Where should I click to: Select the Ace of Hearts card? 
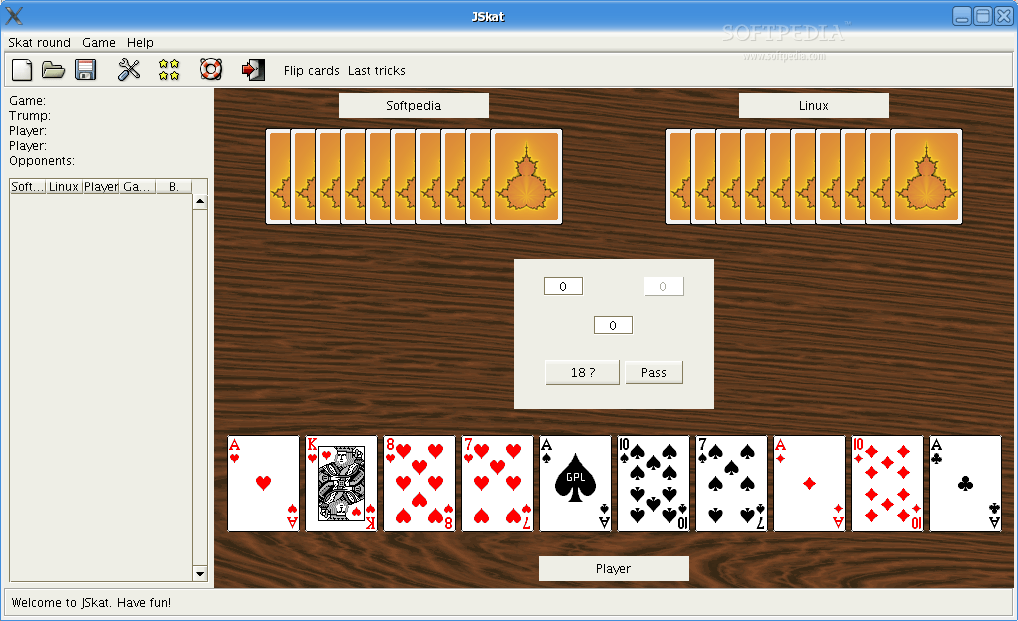264,483
